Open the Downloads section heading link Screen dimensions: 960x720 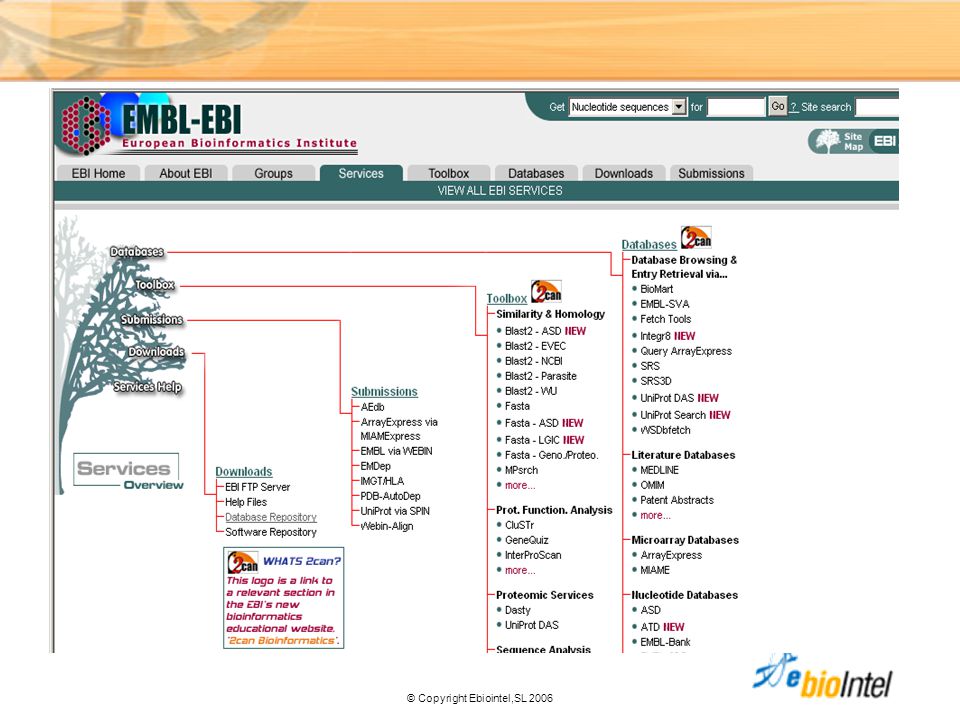(244, 471)
